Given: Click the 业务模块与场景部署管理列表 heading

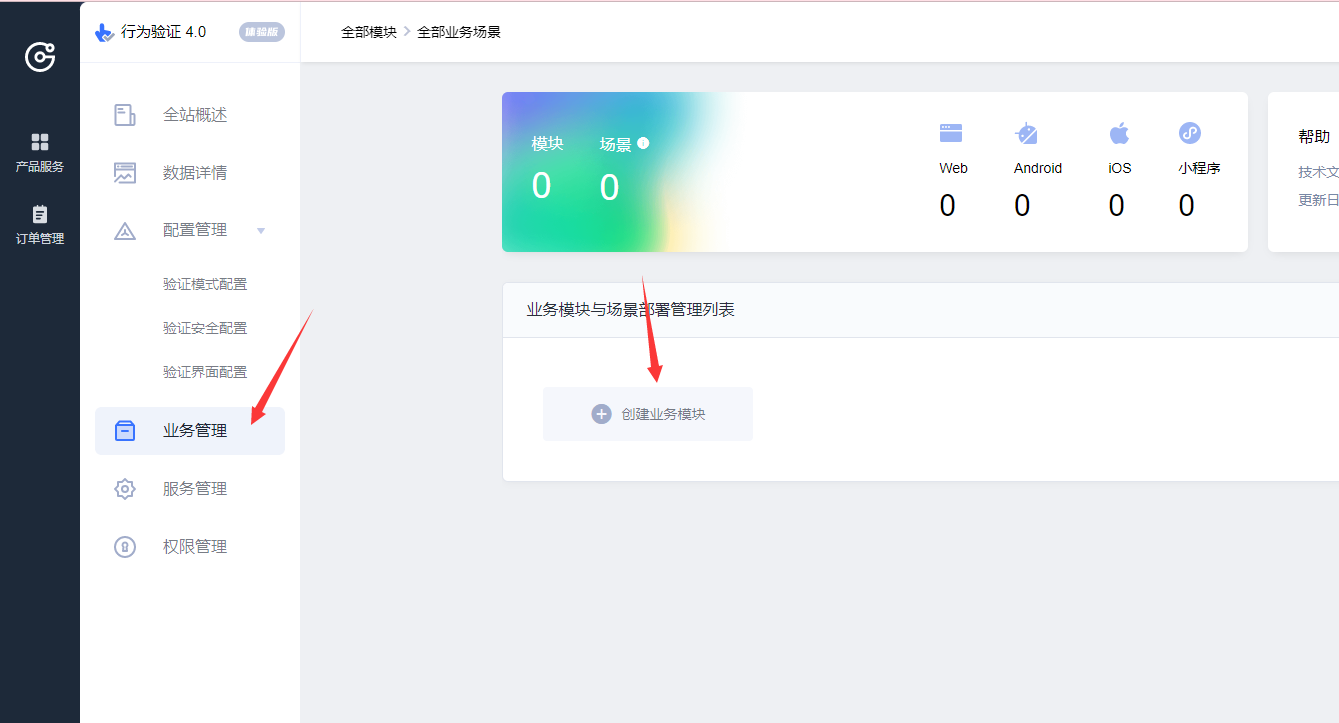Looking at the screenshot, I should (x=631, y=310).
